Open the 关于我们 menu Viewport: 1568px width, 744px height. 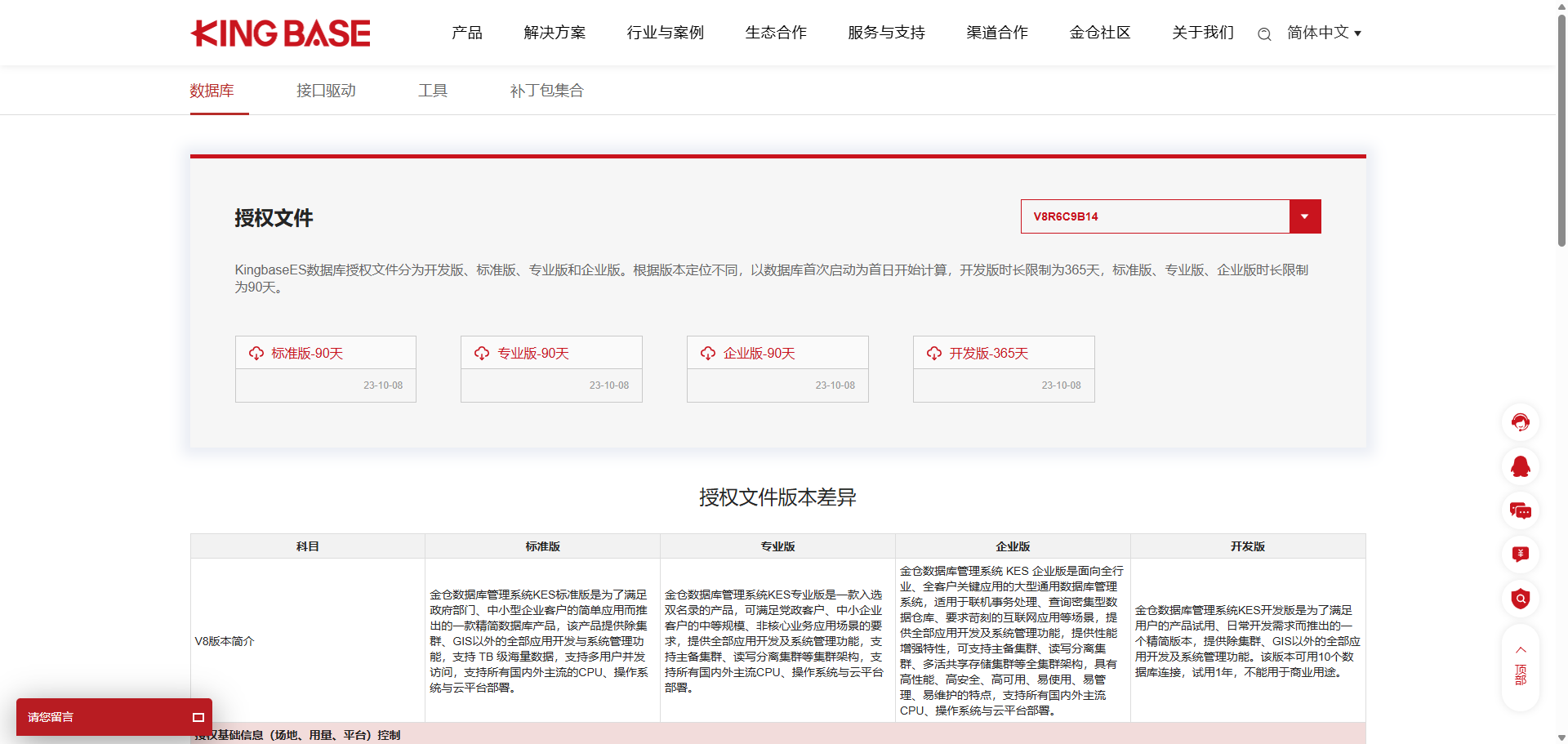pyautogui.click(x=1203, y=33)
